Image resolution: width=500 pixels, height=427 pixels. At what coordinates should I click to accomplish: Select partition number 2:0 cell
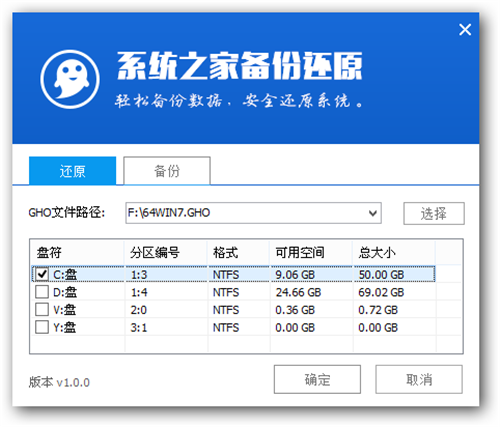139,310
